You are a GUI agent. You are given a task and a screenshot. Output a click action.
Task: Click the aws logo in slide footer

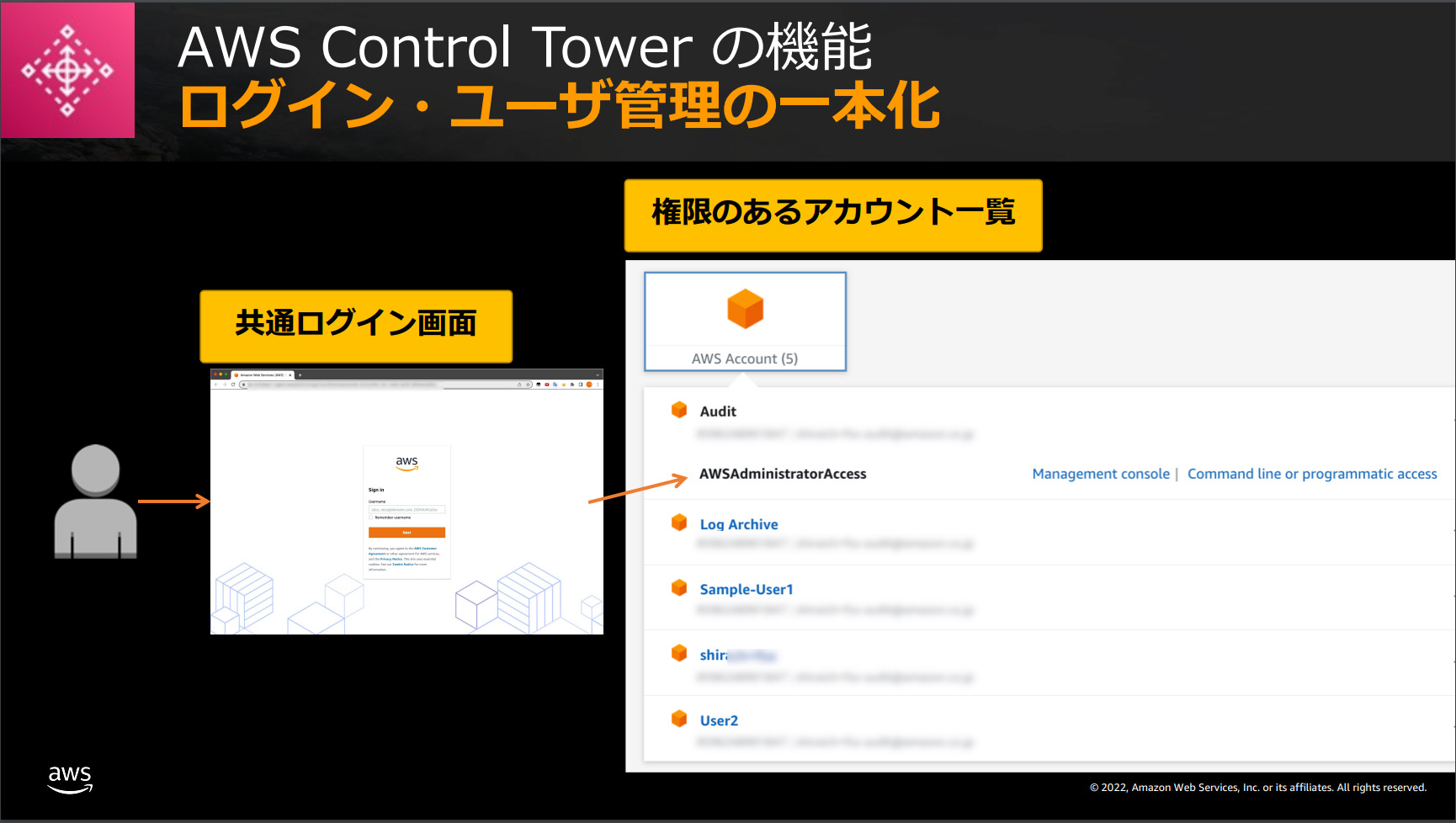click(70, 779)
